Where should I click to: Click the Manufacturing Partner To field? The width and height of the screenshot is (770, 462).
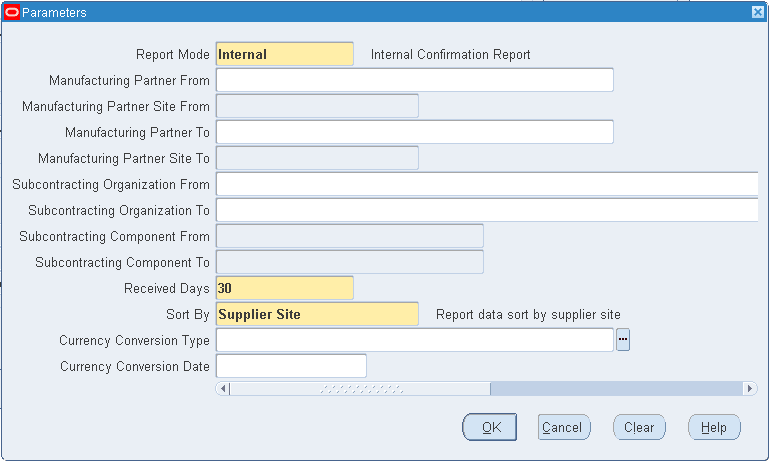[414, 132]
